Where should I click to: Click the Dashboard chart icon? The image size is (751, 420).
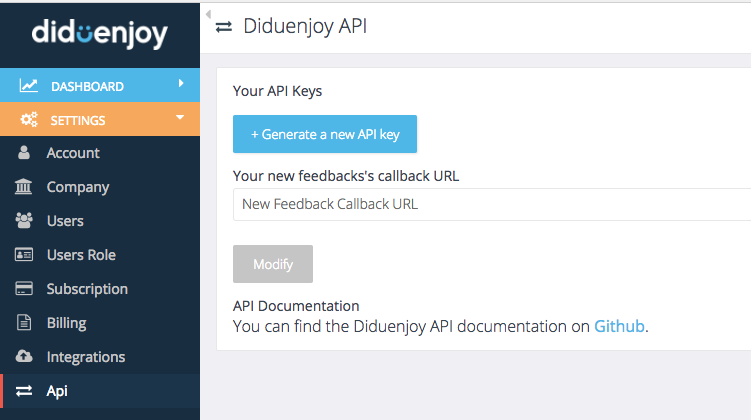tap(28, 86)
